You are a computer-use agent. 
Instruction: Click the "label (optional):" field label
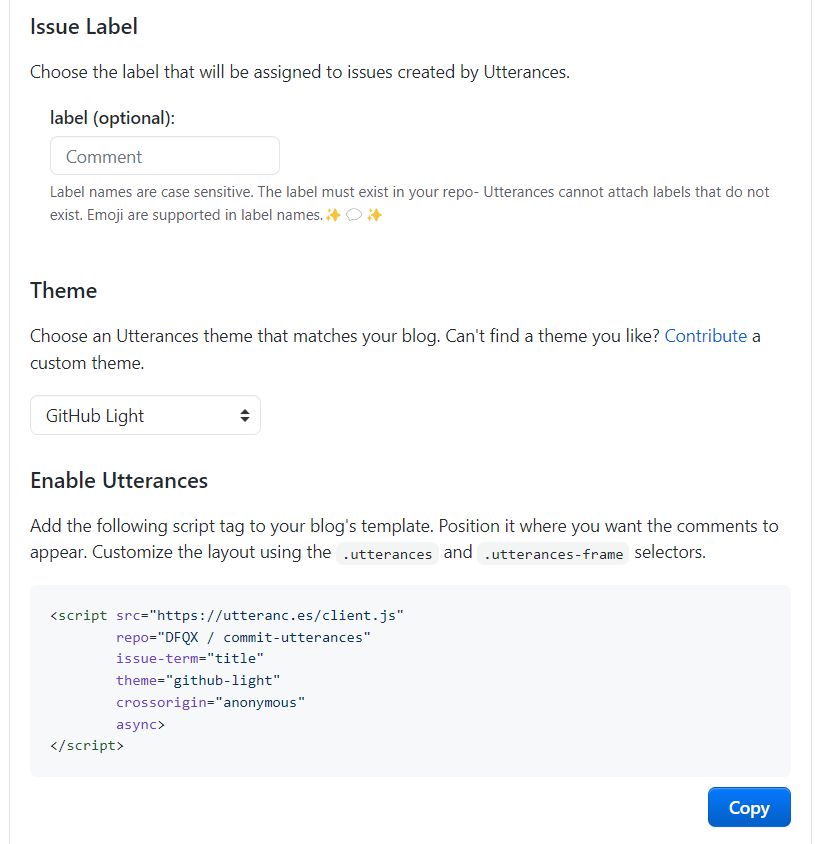coord(113,118)
